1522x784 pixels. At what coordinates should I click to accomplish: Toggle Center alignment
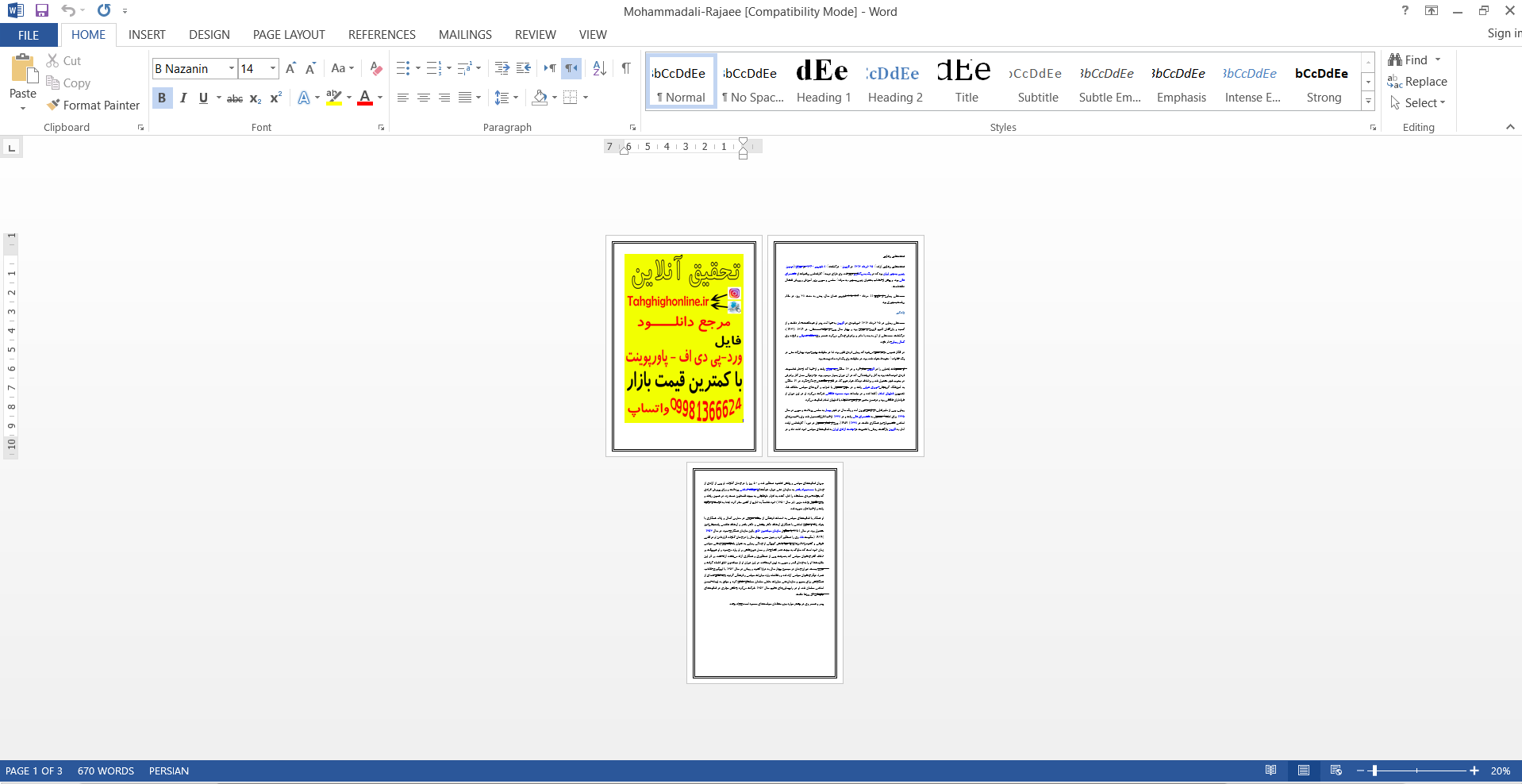click(424, 98)
